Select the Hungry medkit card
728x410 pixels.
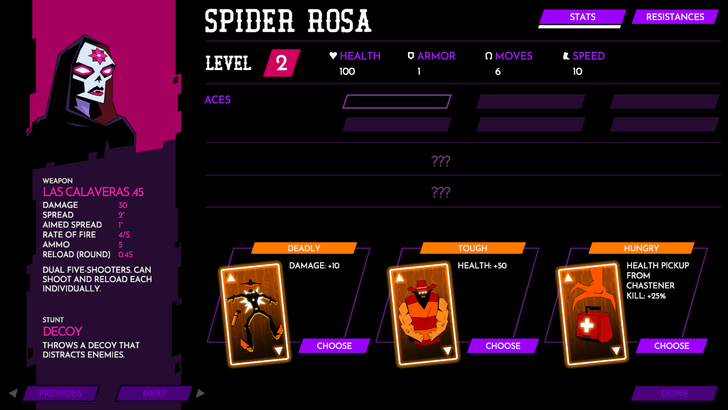pyautogui.click(x=593, y=314)
